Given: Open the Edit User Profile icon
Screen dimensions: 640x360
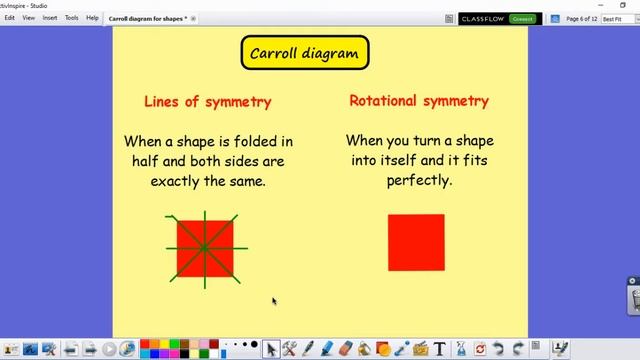Looking at the screenshot, I should click(560, 349).
